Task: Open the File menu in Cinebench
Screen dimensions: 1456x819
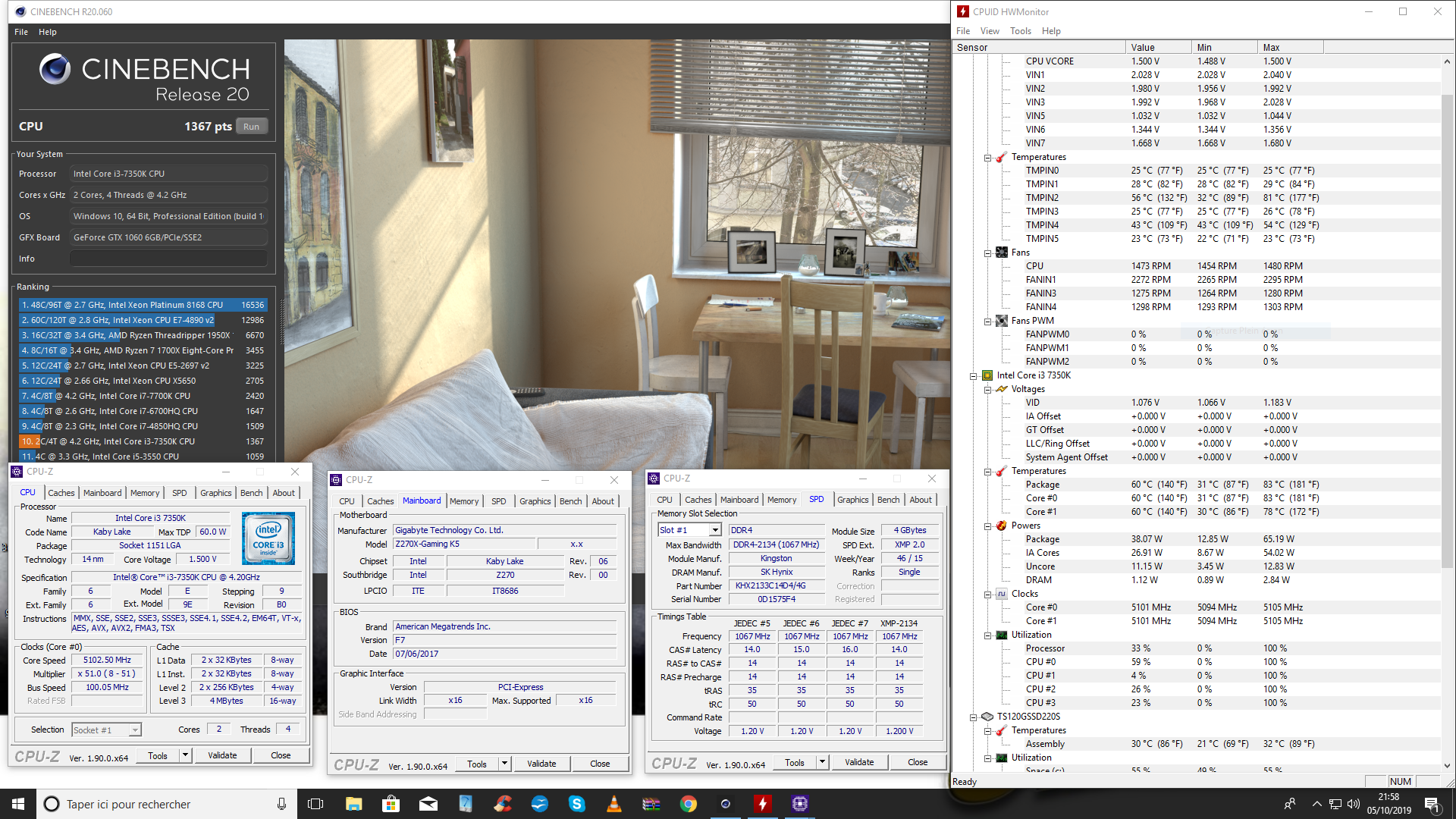Action: (20, 32)
